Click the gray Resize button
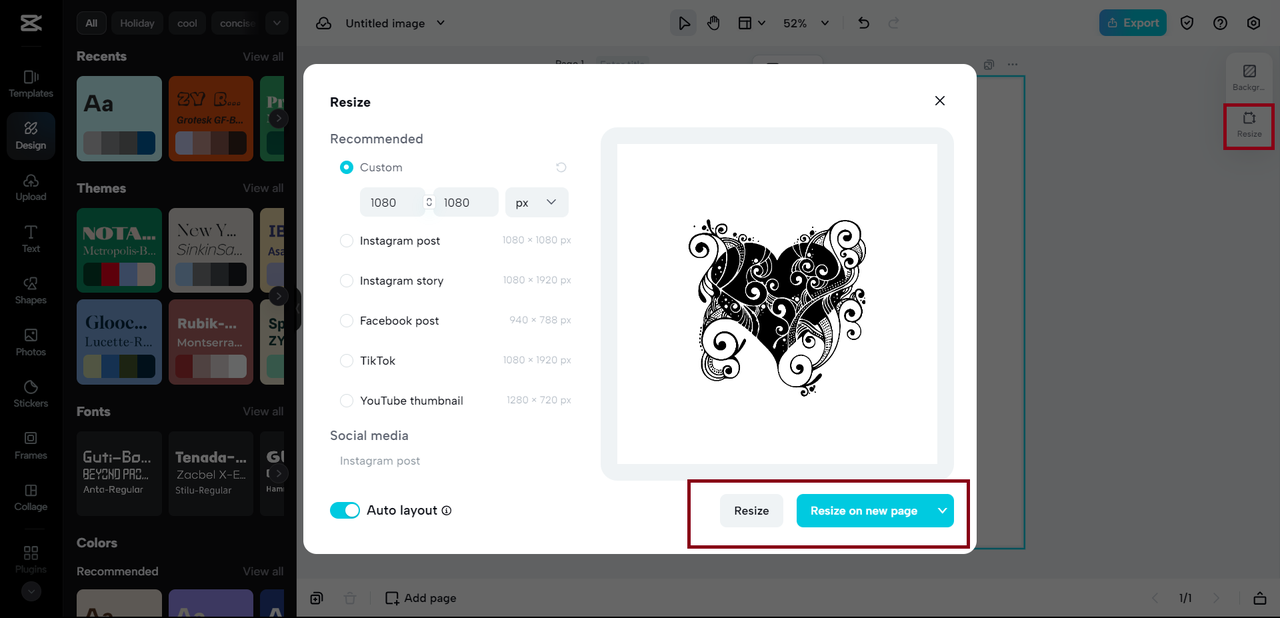The width and height of the screenshot is (1280, 618). click(751, 510)
